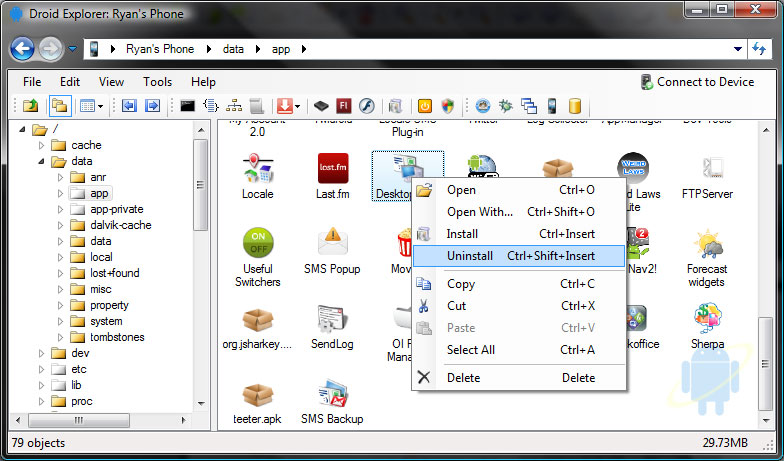Click the package installer toolbar icon

395,106
